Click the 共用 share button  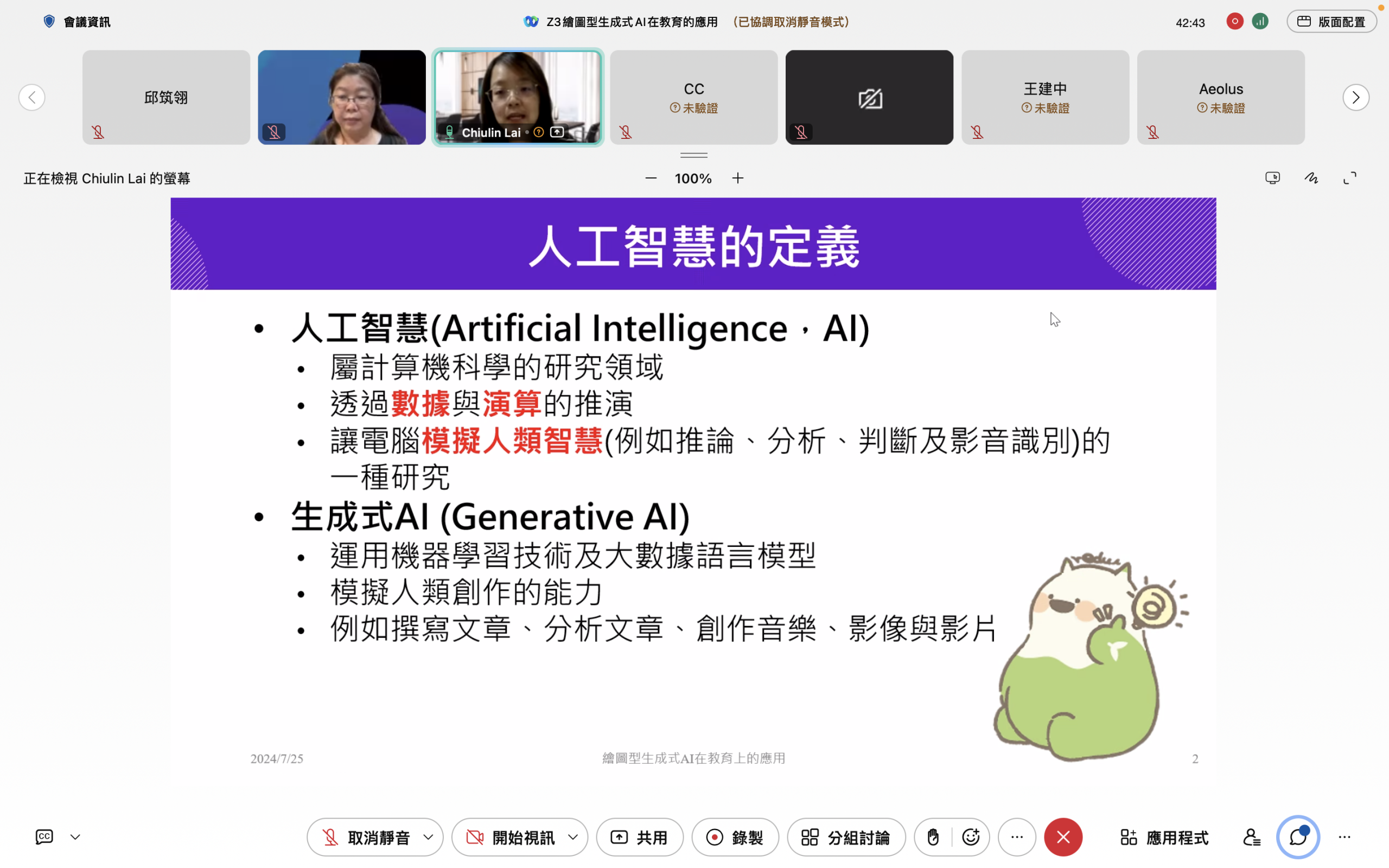pos(640,837)
